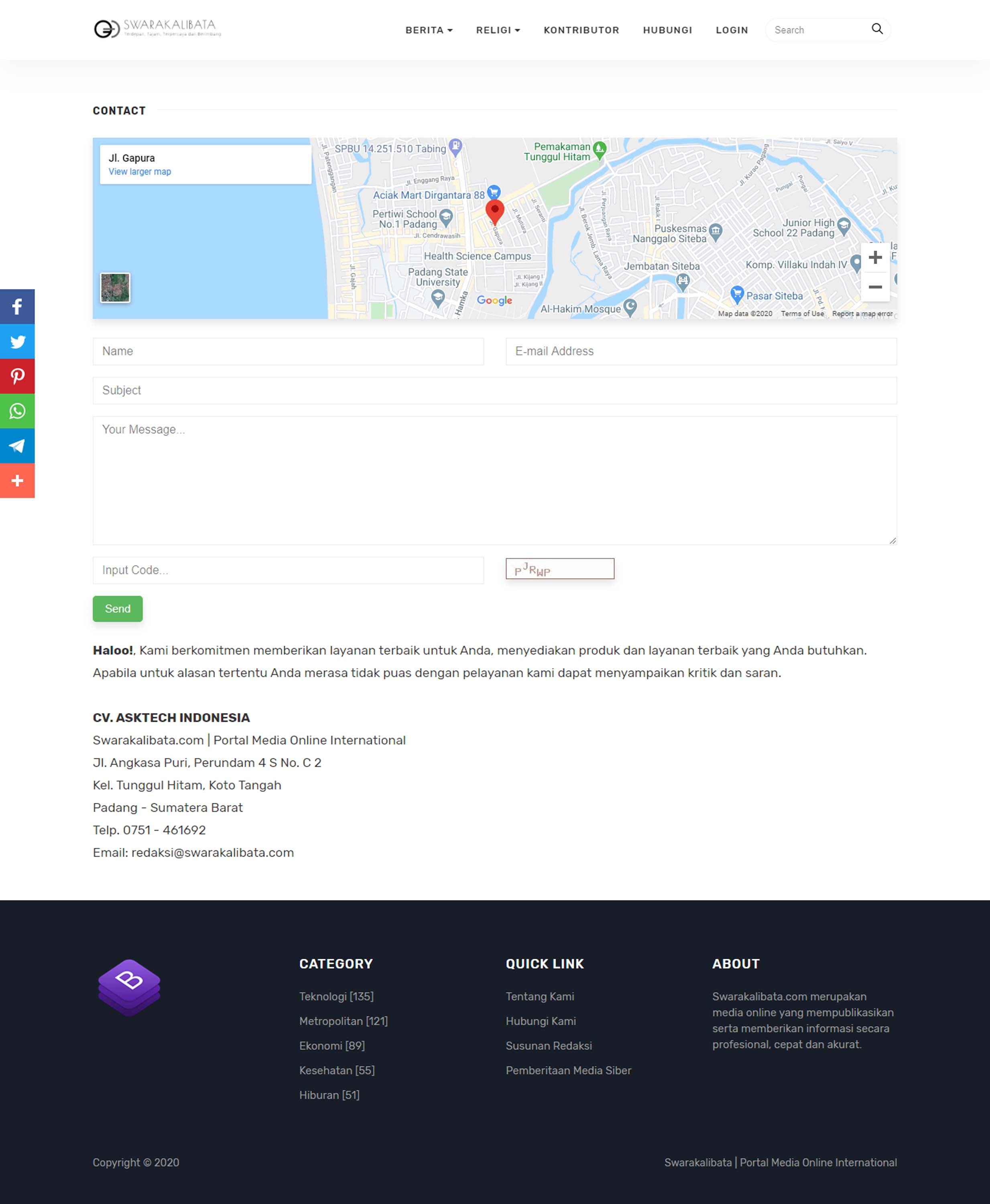Open Teknologi category footer link
This screenshot has height=1204, width=990.
point(336,997)
